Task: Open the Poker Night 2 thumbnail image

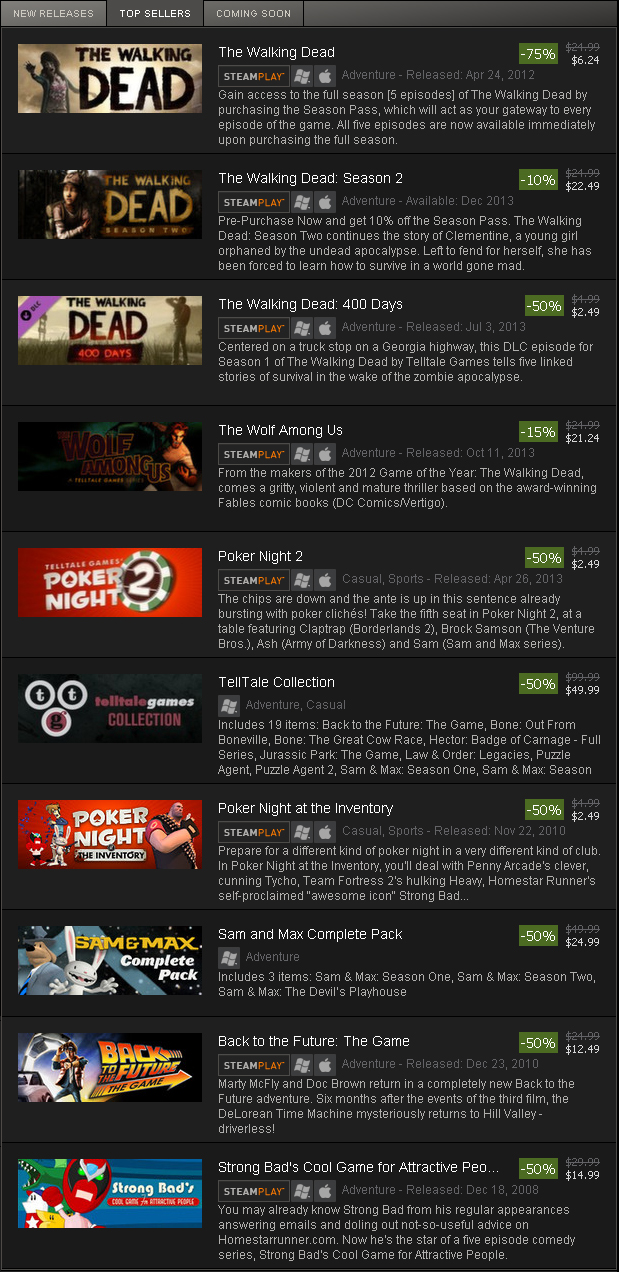Action: [110, 583]
